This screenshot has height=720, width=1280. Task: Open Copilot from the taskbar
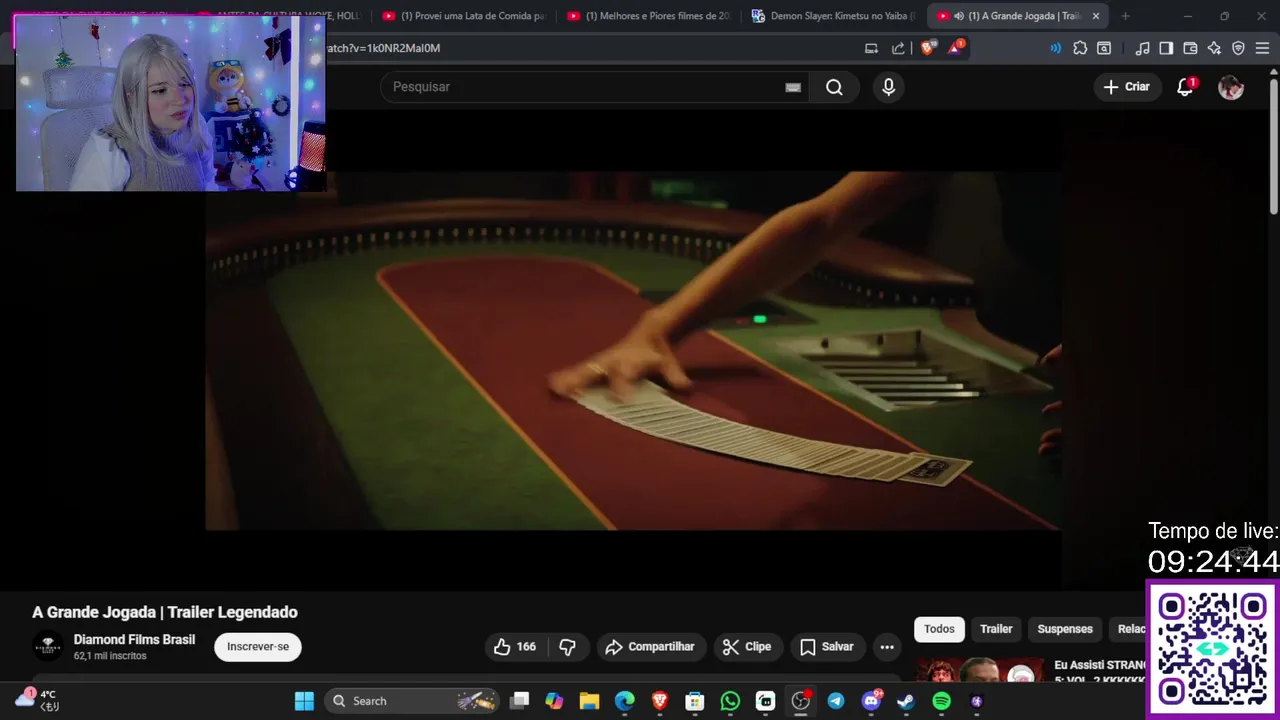point(554,701)
